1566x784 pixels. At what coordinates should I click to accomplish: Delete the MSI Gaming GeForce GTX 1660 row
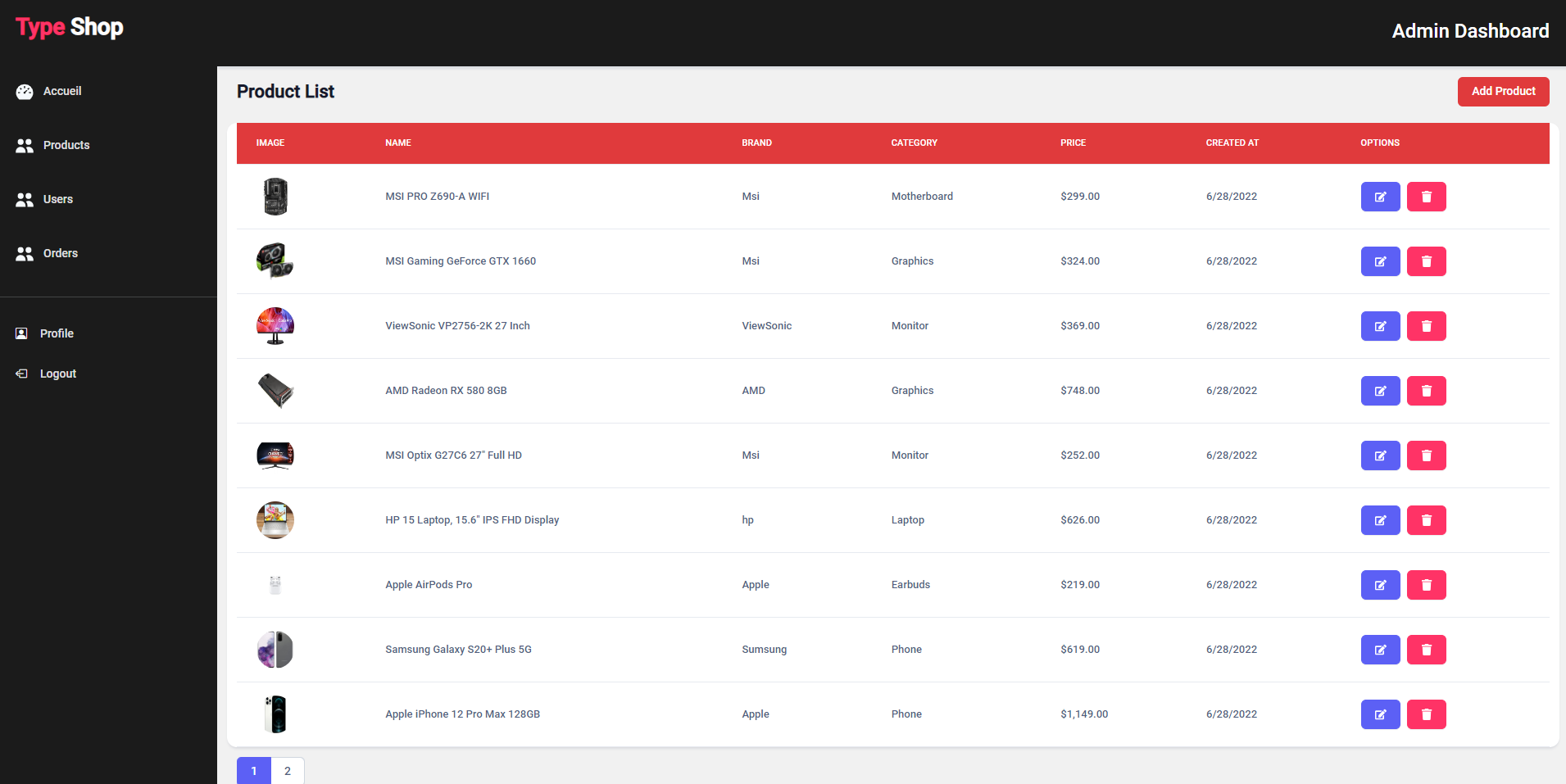point(1426,261)
